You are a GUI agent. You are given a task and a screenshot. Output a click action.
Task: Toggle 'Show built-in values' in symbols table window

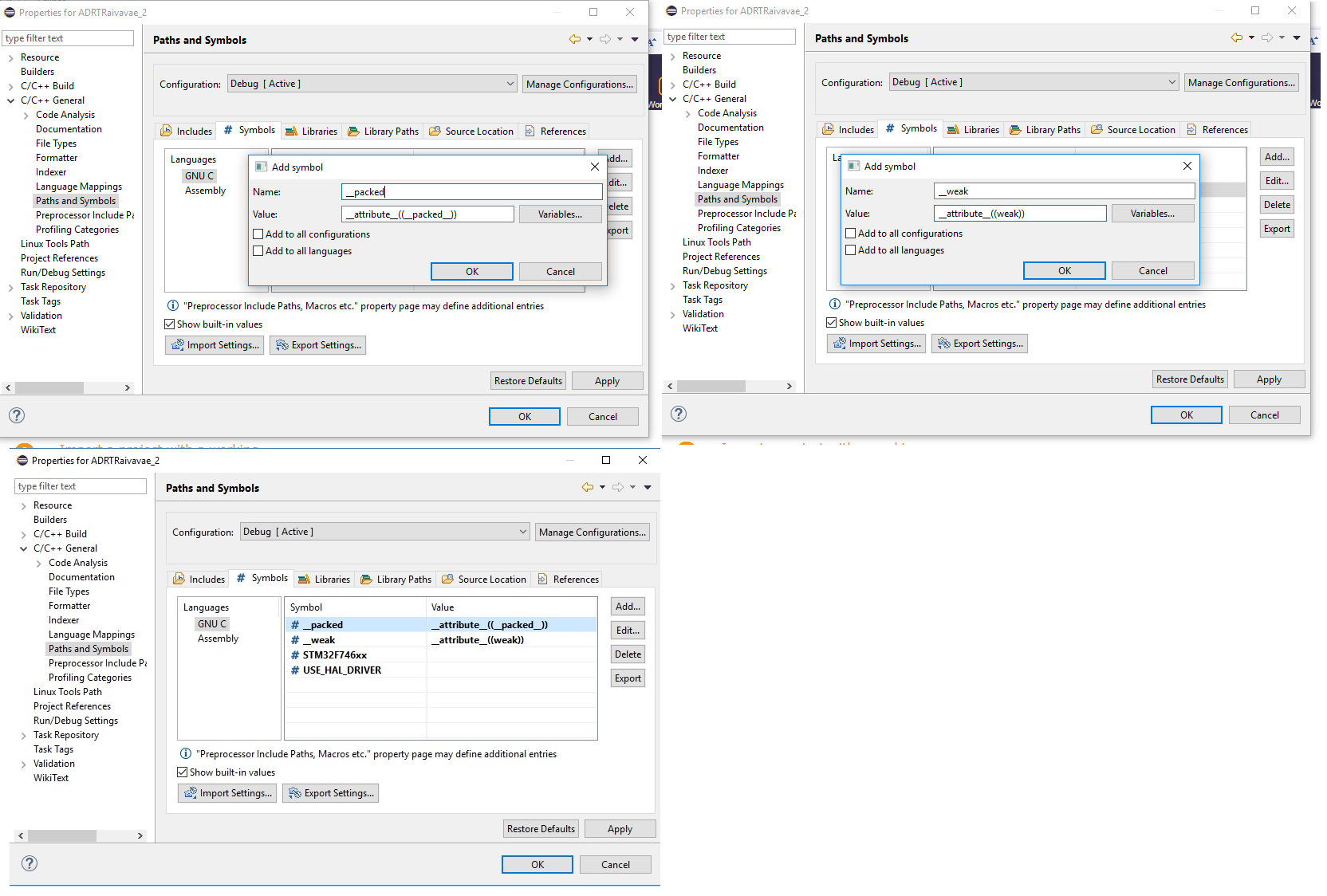point(183,772)
